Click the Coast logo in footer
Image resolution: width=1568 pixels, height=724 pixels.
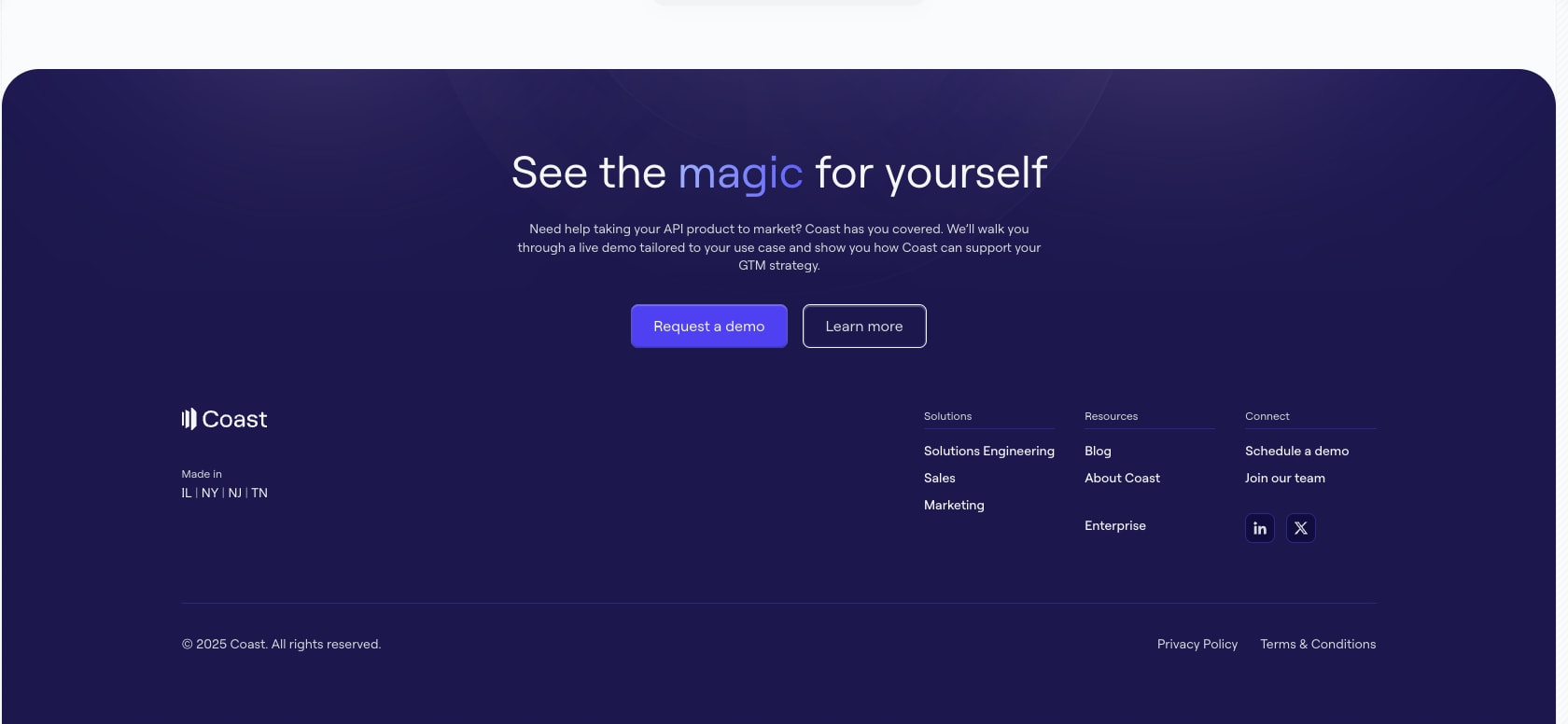point(224,419)
